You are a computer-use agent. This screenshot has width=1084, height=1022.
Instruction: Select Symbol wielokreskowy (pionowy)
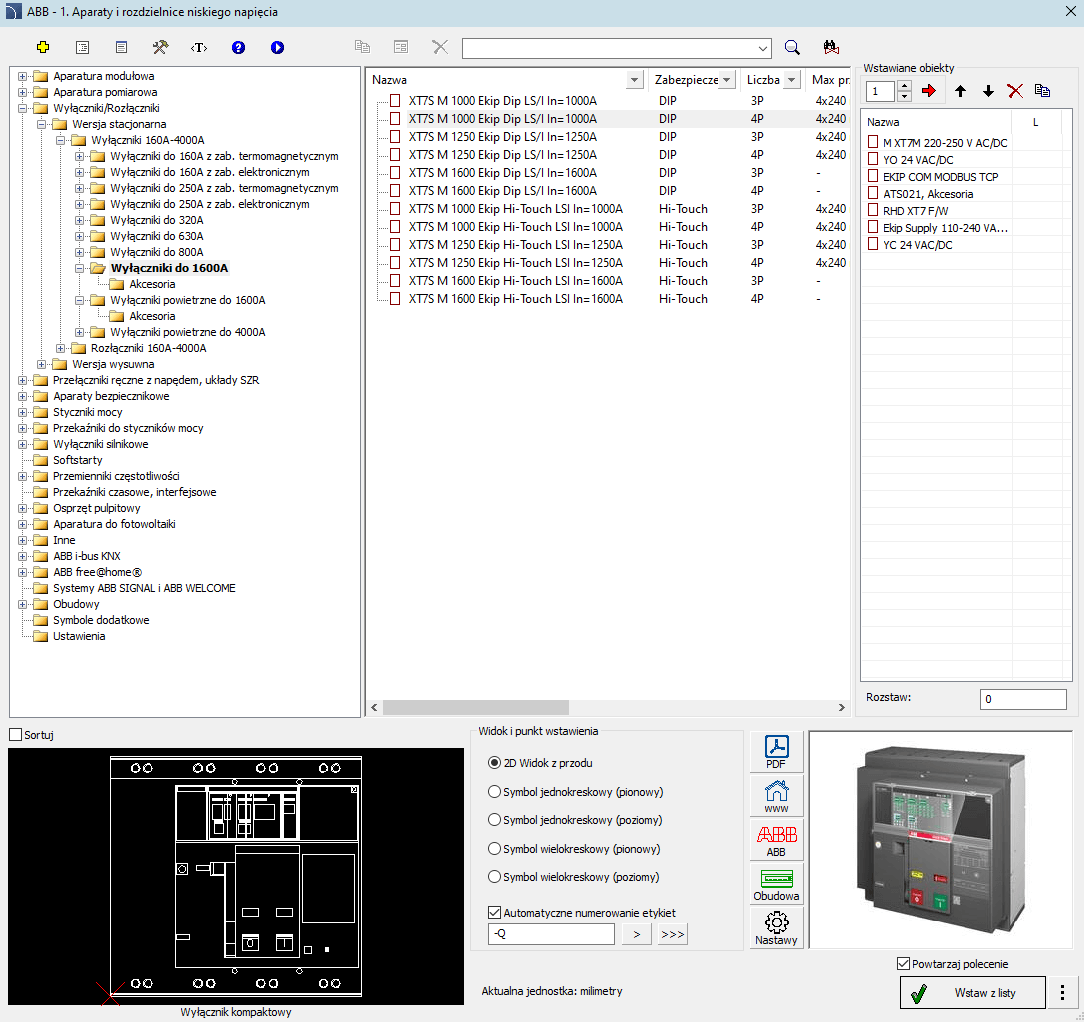494,848
